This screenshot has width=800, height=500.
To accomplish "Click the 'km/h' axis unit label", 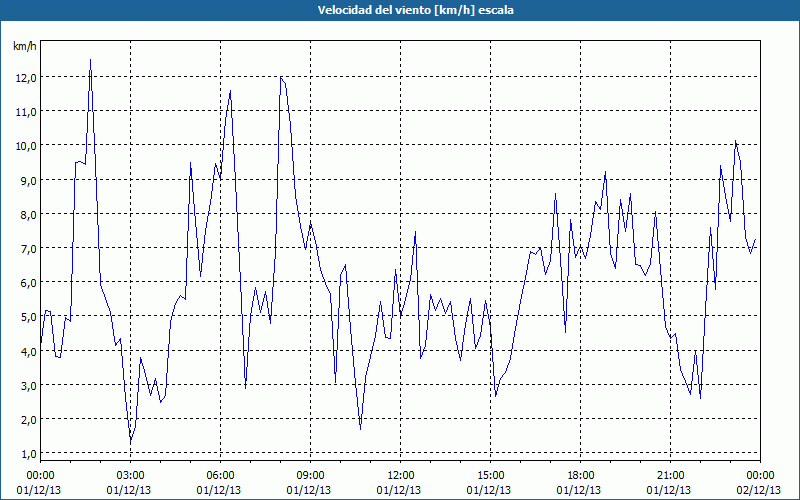I will click(24, 46).
